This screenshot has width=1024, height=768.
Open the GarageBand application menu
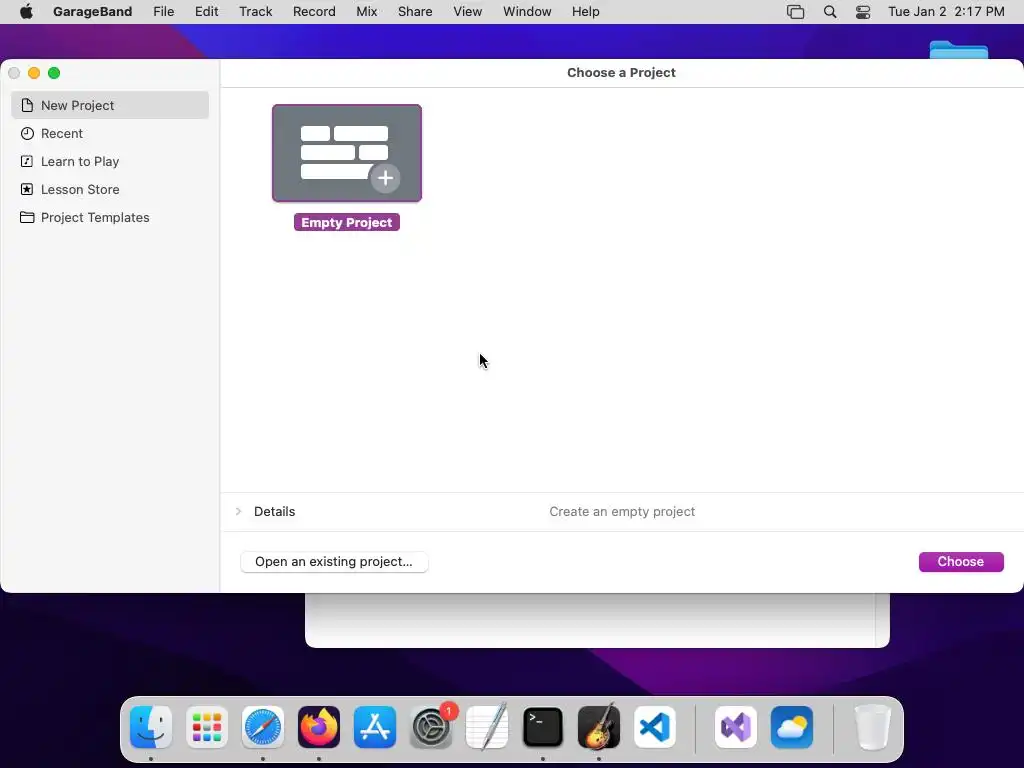(x=93, y=12)
